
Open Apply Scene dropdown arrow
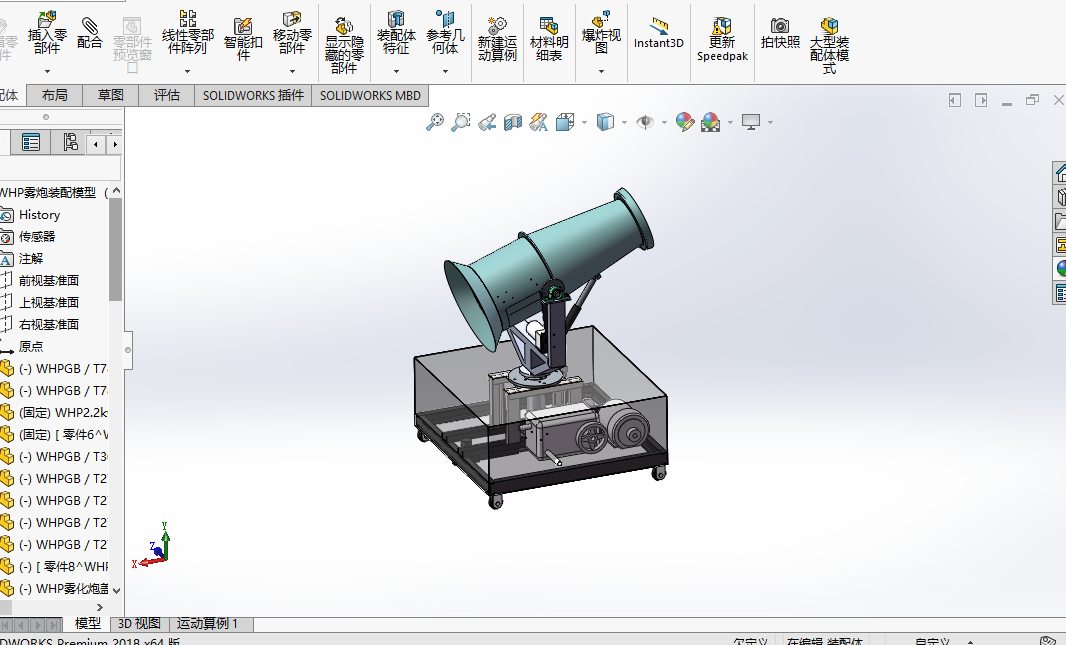point(730,123)
